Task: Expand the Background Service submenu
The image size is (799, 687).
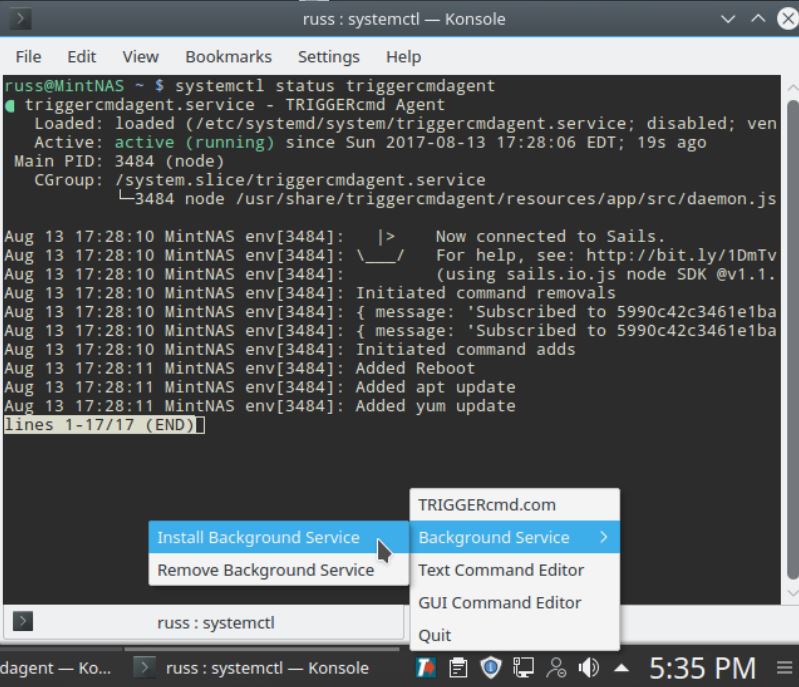Action: 515,537
